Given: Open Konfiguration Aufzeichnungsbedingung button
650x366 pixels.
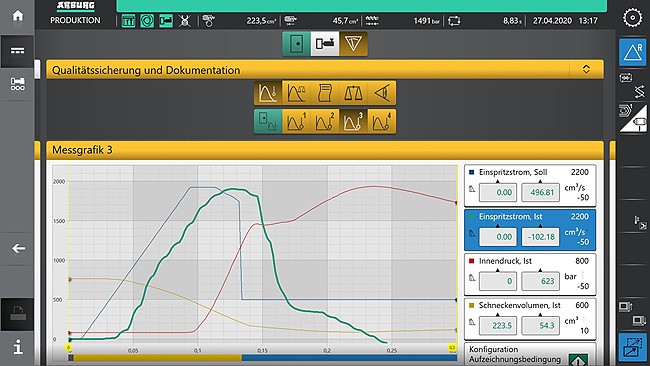Looking at the screenshot, I should coord(530,354).
